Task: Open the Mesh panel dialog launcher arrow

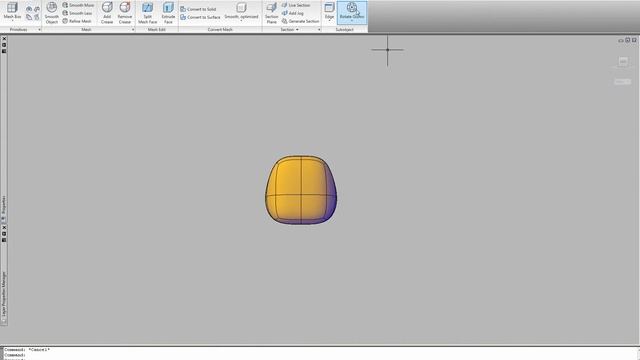Action: (x=133, y=29)
